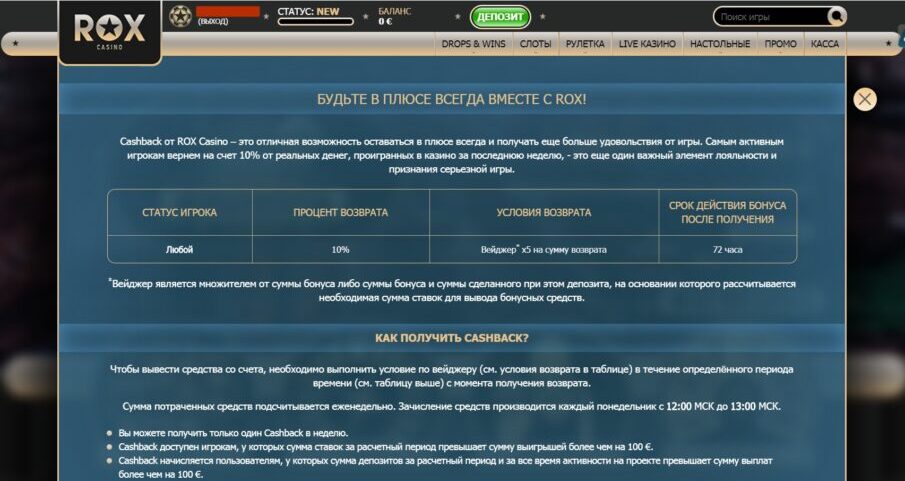Image resolution: width=905 pixels, height=481 pixels.
Task: Click the 72 часа table cell
Action: pos(727,249)
